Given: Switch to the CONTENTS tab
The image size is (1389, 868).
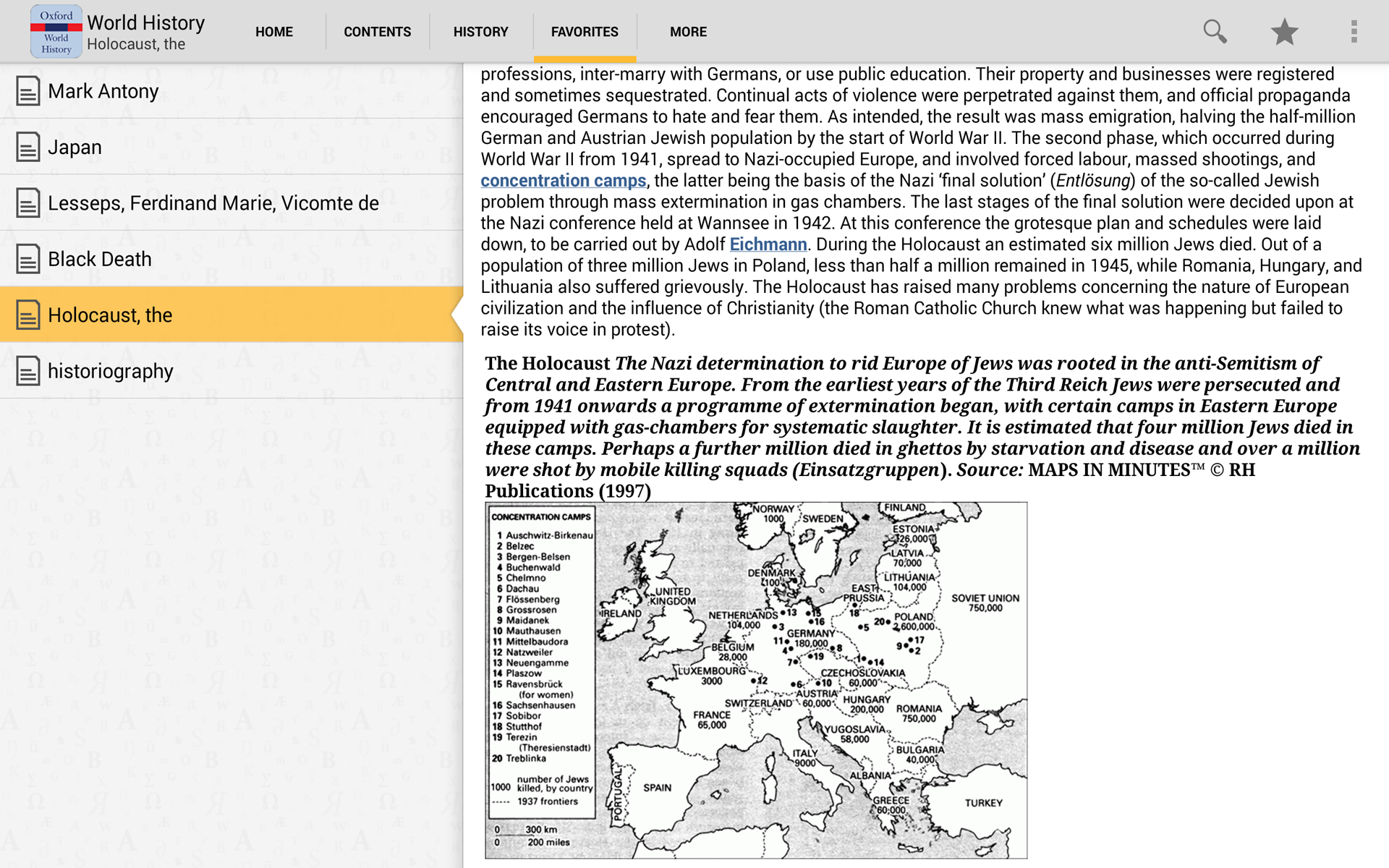Looking at the screenshot, I should coord(377,31).
